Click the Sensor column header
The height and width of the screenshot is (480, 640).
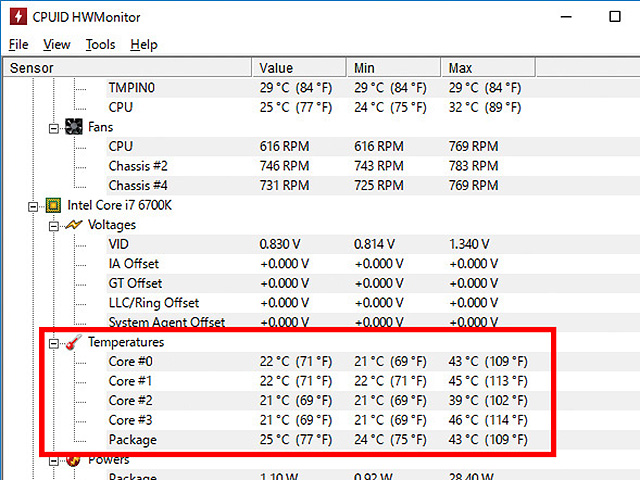tap(127, 68)
